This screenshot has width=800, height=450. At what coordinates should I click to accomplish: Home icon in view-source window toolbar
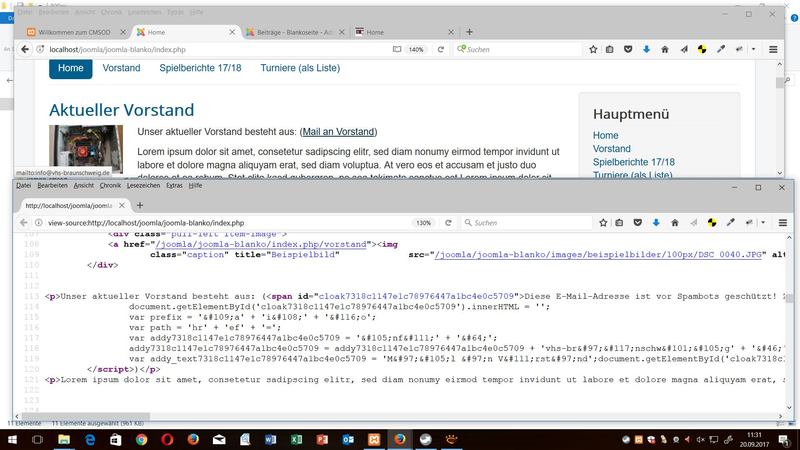(674, 223)
